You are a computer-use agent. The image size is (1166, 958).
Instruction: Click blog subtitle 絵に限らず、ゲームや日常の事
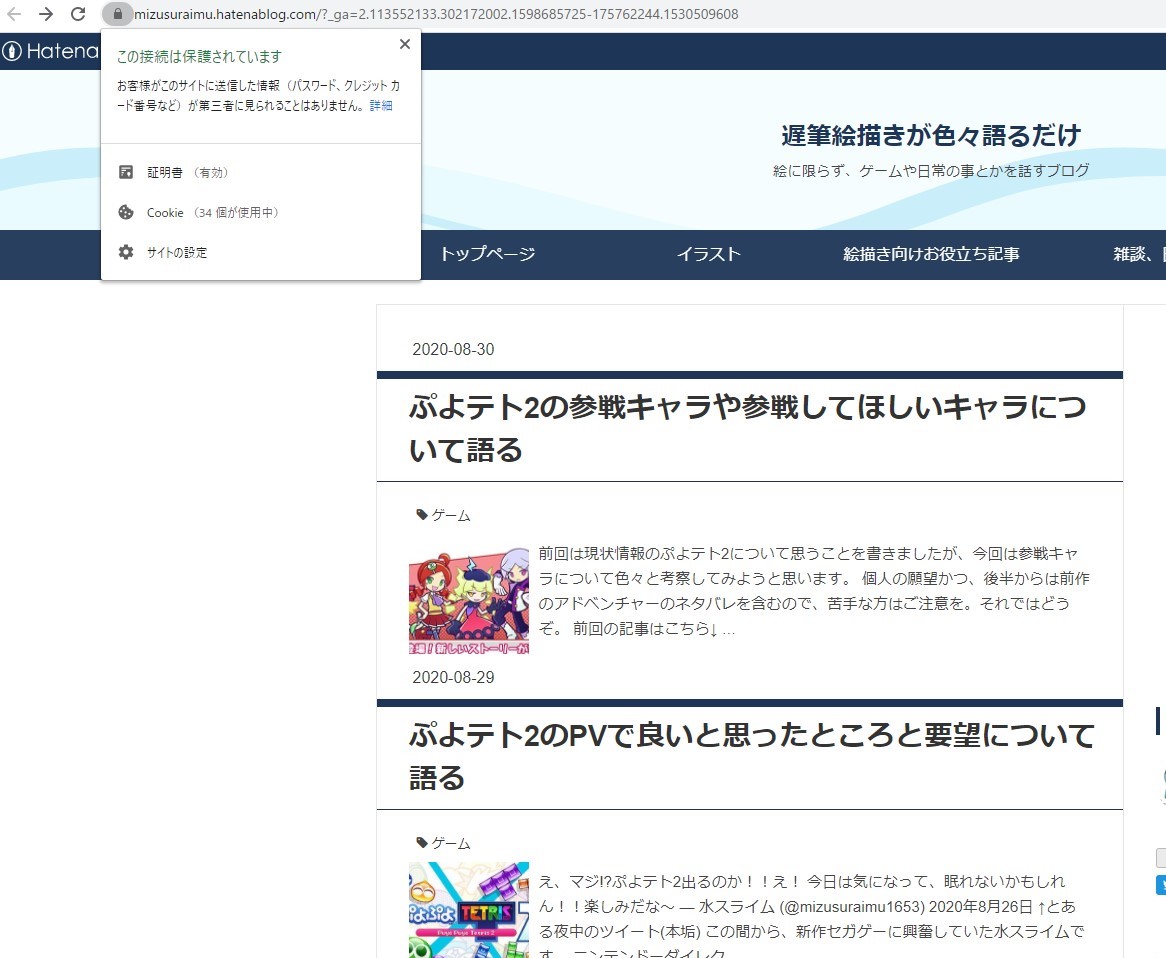[x=931, y=170]
